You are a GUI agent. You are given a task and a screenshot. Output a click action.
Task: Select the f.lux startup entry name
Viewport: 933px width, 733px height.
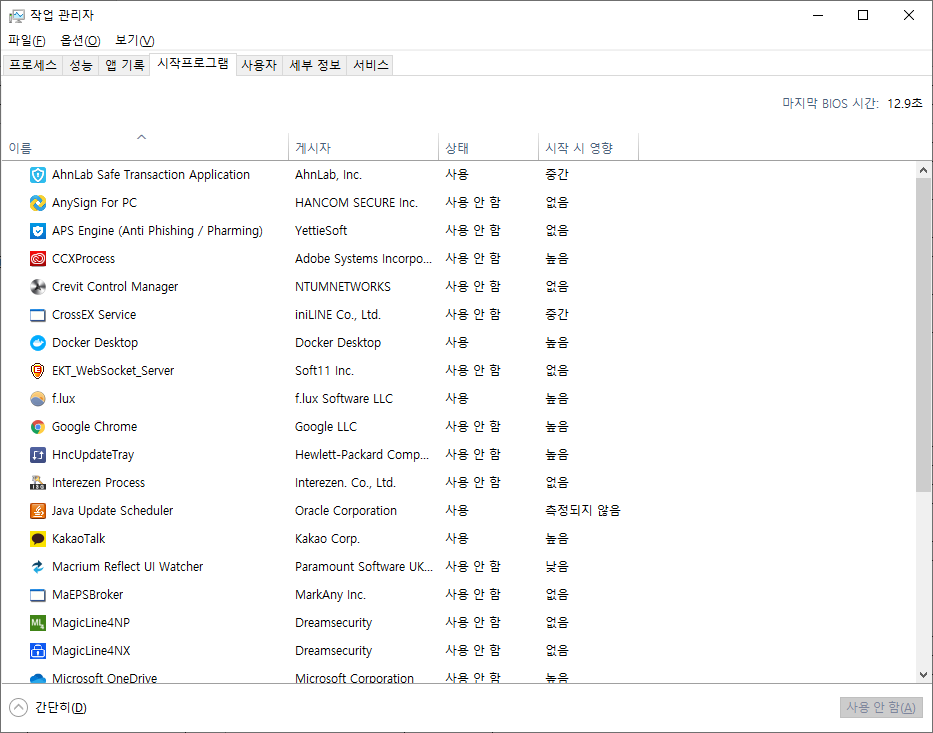click(x=64, y=399)
